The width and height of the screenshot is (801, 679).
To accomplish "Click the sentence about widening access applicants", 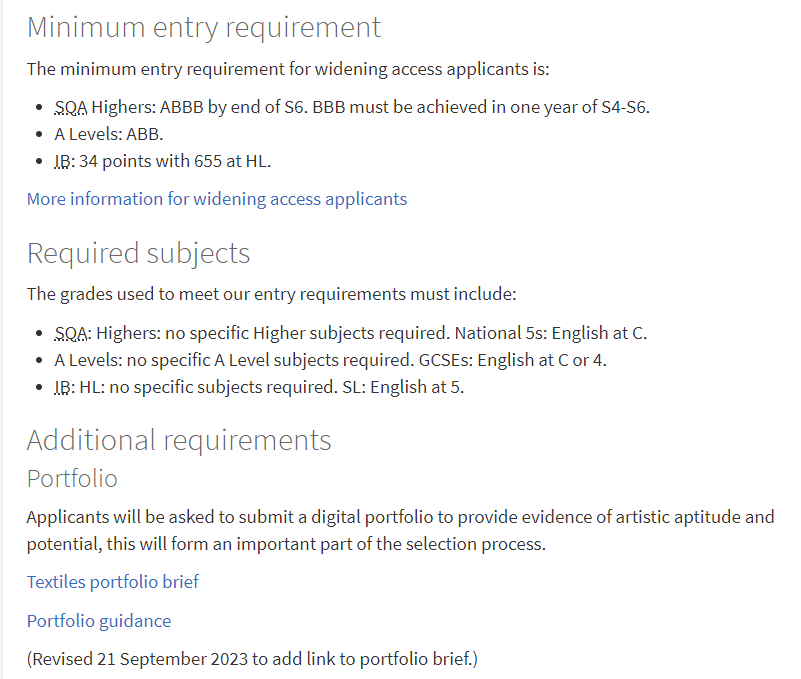I will click(288, 69).
